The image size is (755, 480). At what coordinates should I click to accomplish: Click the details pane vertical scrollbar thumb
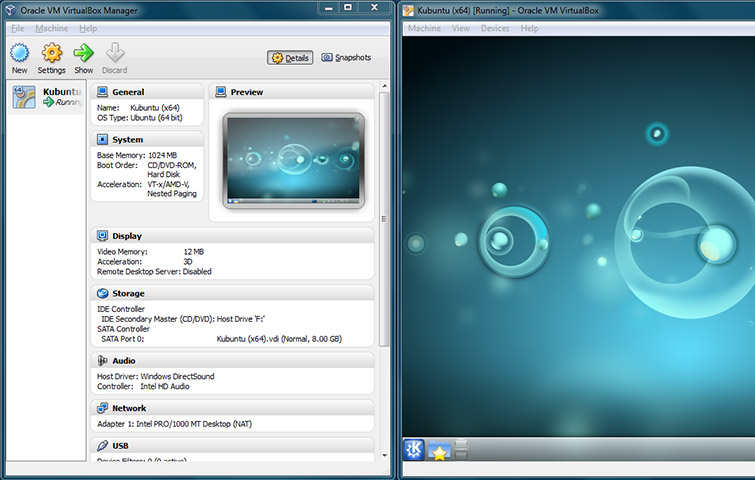click(x=384, y=219)
